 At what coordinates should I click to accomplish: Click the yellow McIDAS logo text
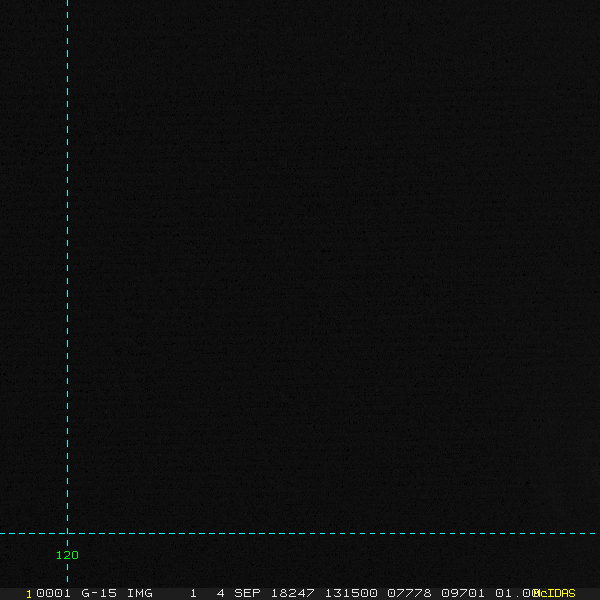tap(556, 593)
